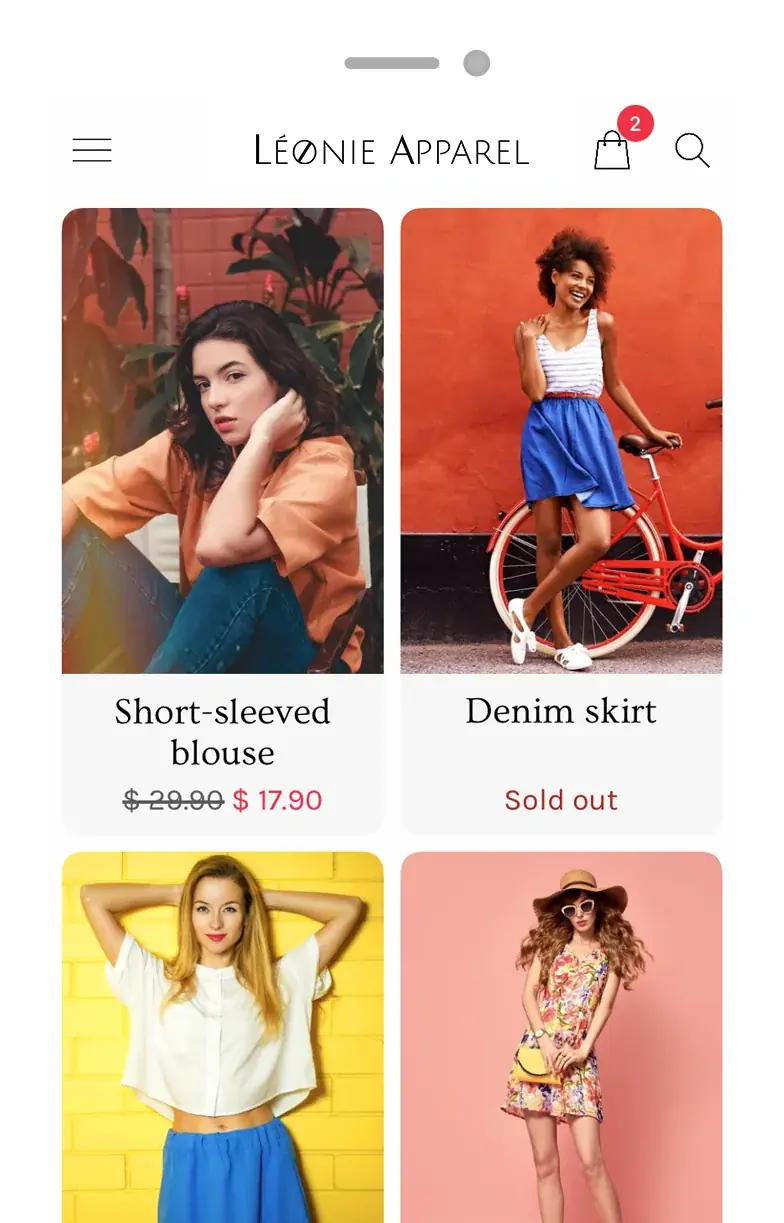The width and height of the screenshot is (784, 1223).
Task: Tap the phone front camera dot
Action: [477, 63]
